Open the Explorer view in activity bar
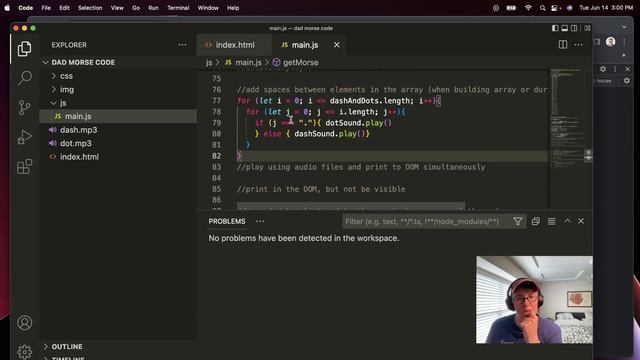The width and height of the screenshot is (640, 360). click(24, 49)
